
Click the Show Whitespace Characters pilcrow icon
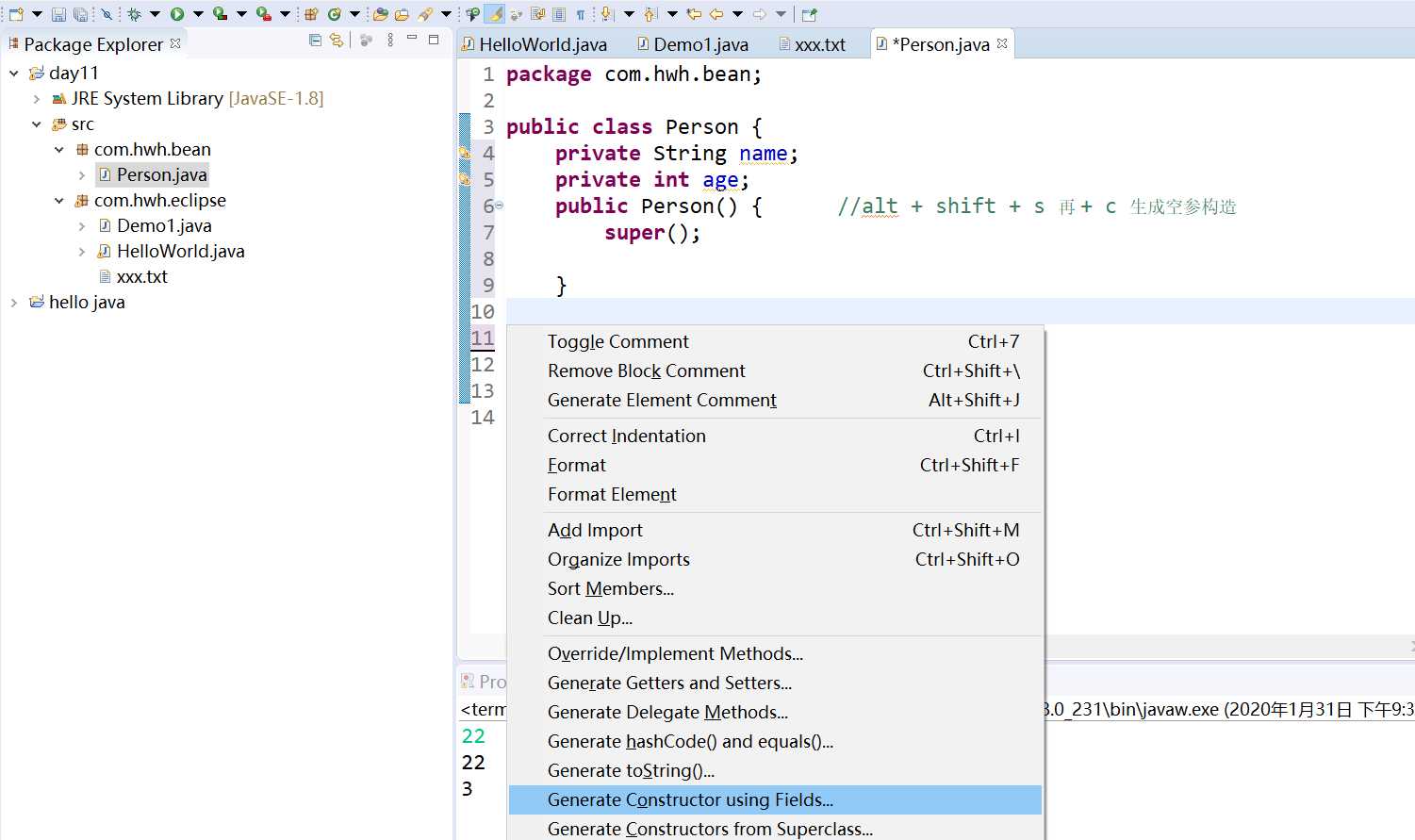pyautogui.click(x=581, y=14)
